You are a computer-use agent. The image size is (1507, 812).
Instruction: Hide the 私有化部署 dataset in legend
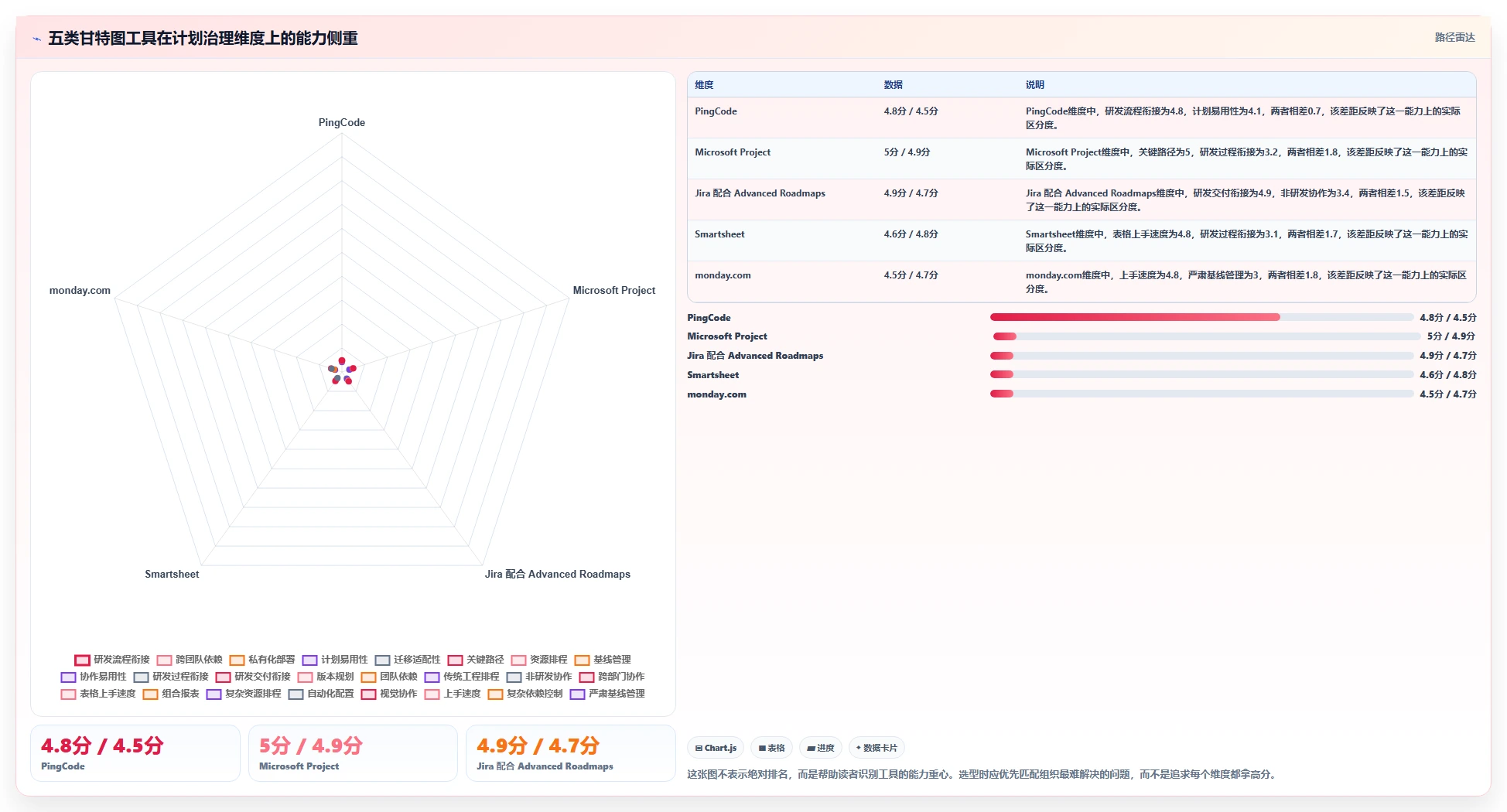[x=262, y=660]
